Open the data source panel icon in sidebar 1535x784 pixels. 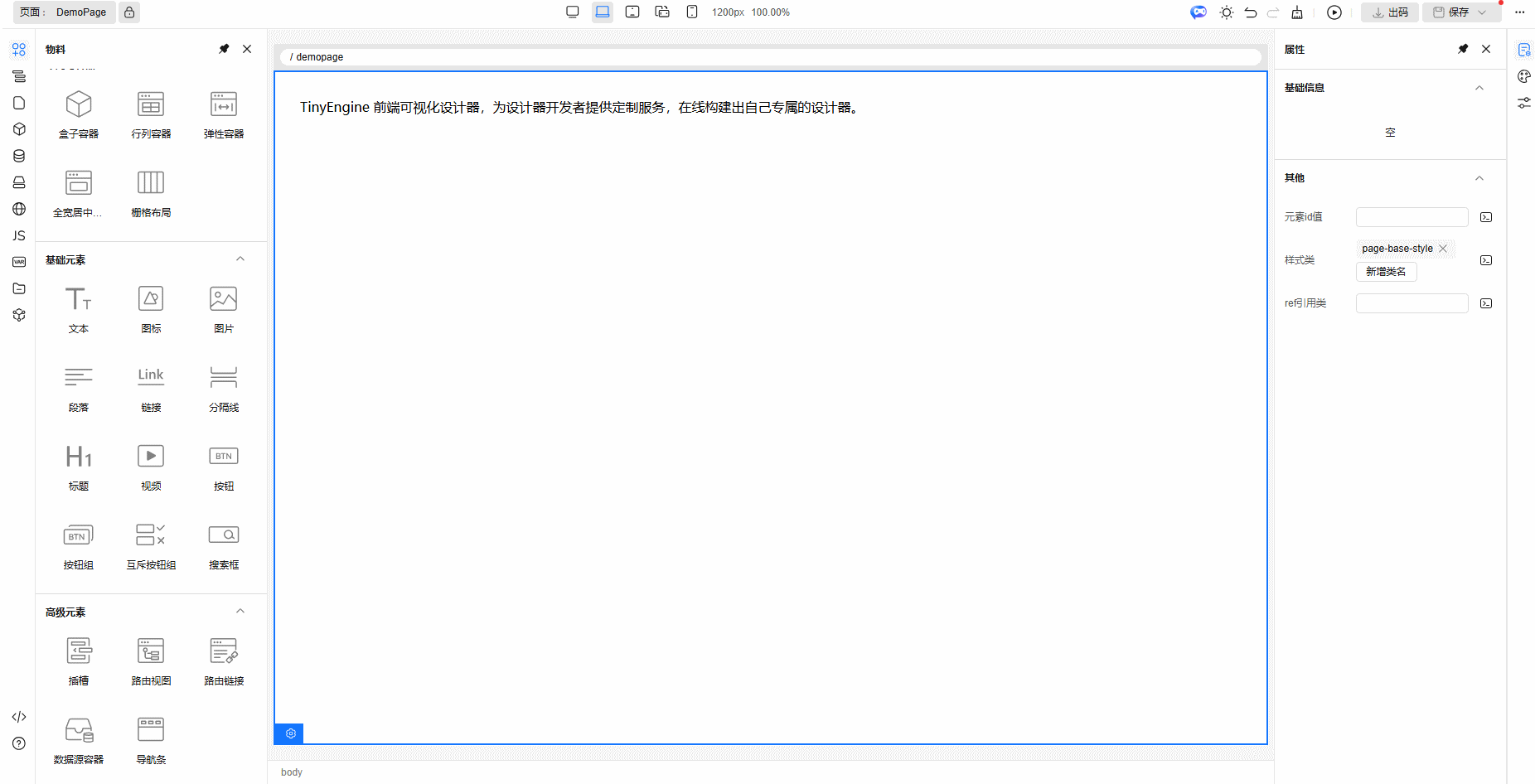(x=18, y=155)
